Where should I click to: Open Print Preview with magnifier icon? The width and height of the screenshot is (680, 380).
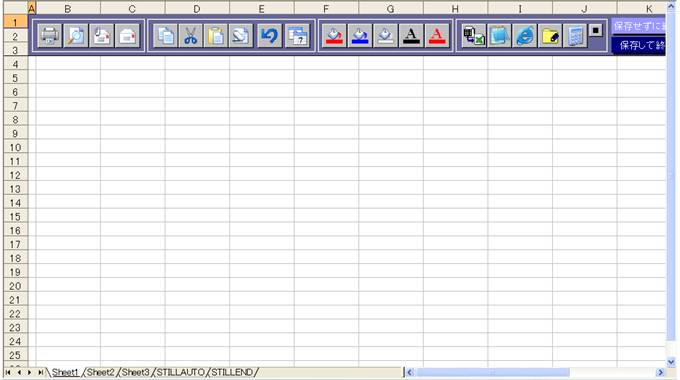tap(76, 36)
